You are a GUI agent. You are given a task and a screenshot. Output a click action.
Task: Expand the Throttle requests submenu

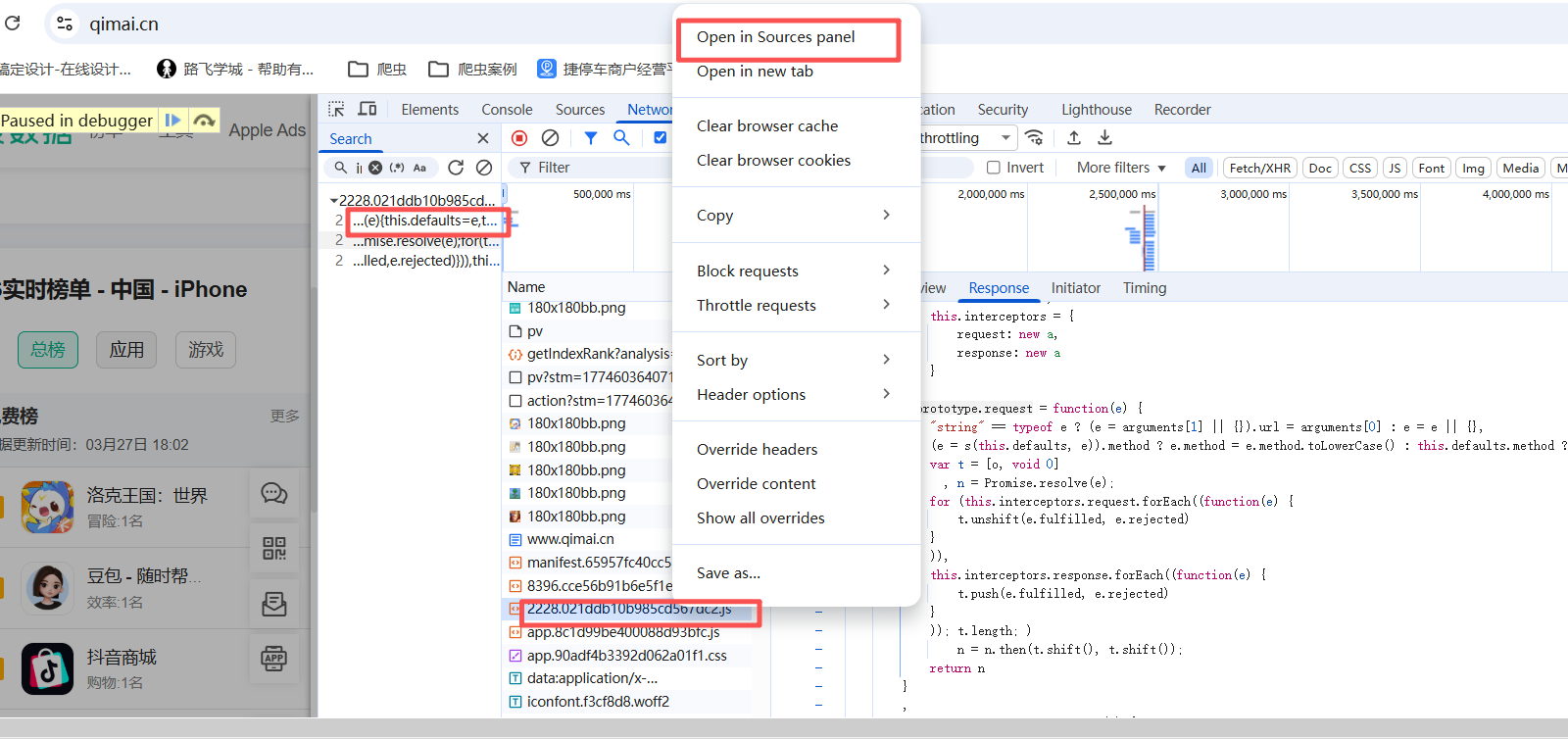[x=796, y=305]
